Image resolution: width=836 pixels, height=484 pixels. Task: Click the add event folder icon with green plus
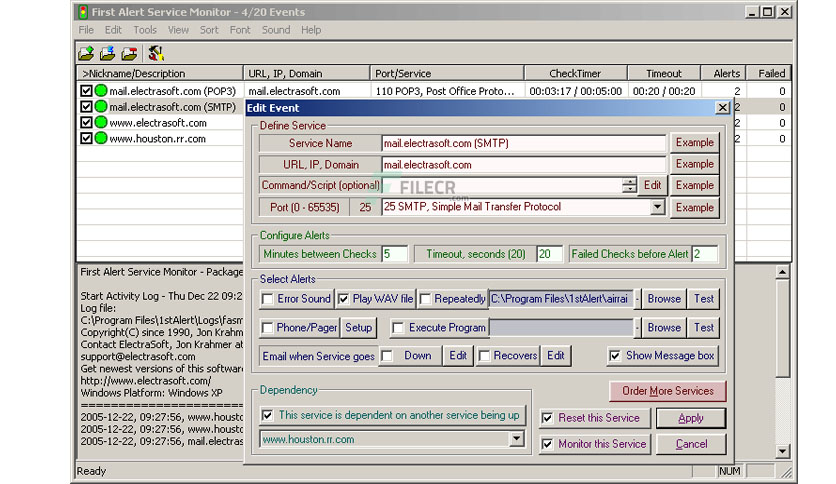pos(86,53)
